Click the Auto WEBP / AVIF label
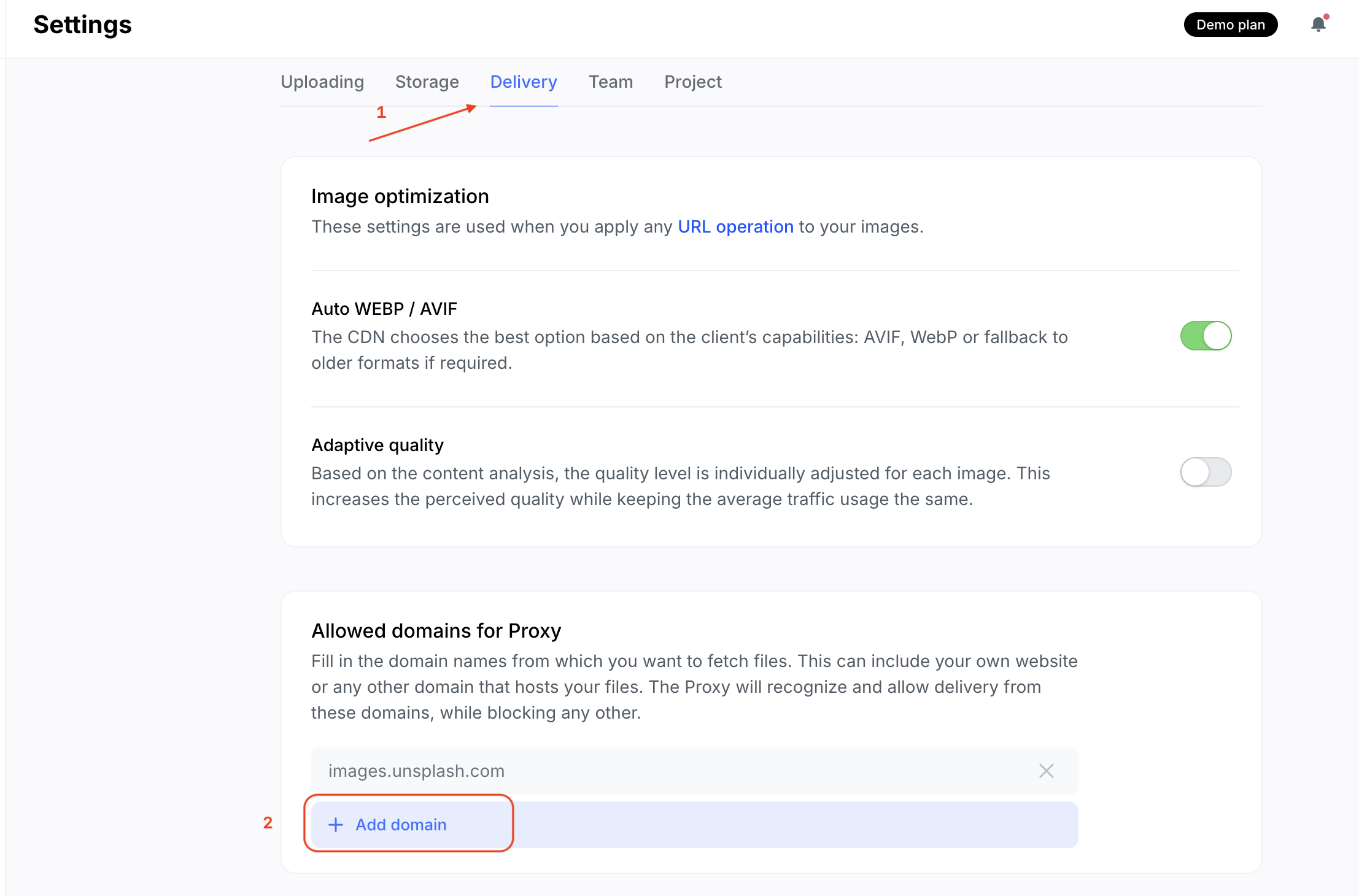 click(384, 309)
